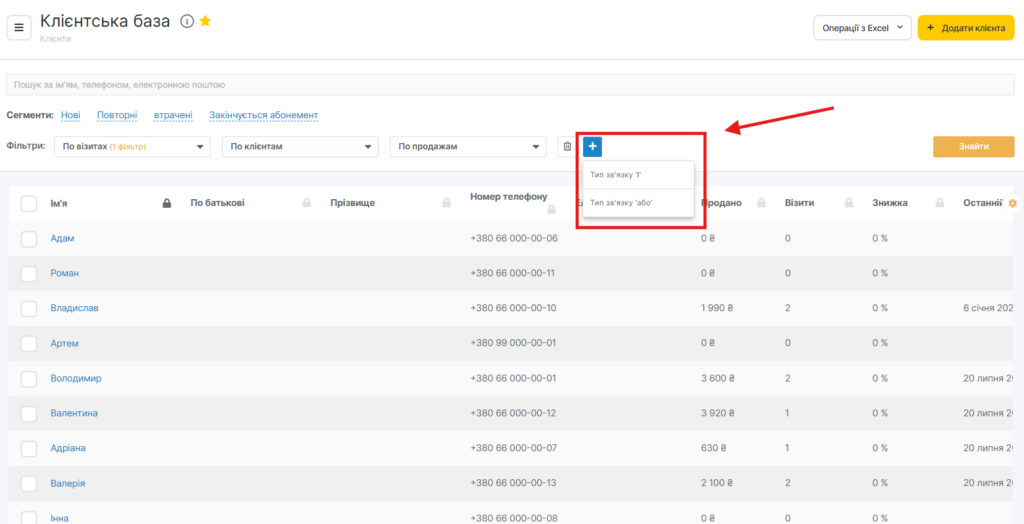Open the По клієнтам filter dropdown
This screenshot has width=1024, height=524.
[x=300, y=147]
